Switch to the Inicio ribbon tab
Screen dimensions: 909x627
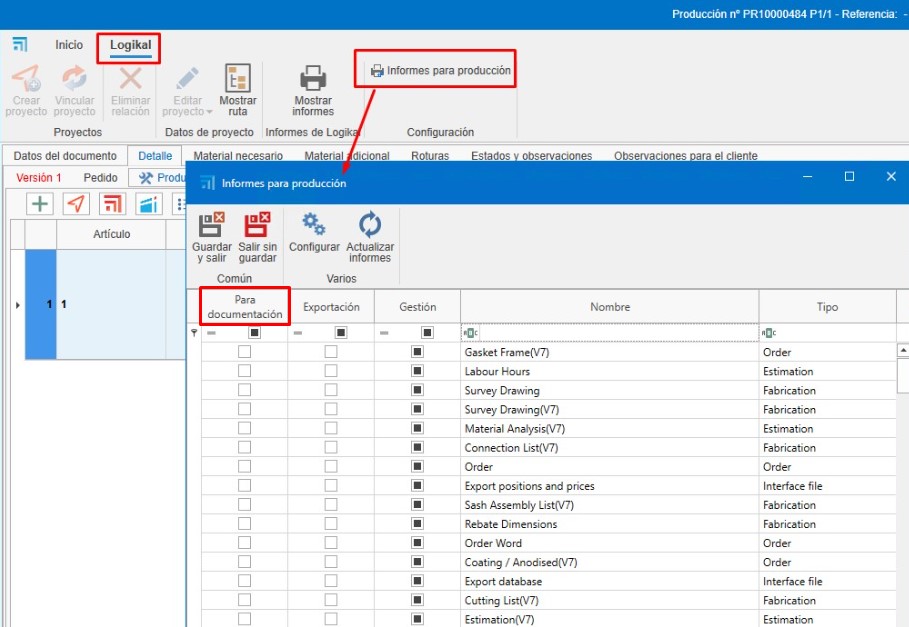pos(69,45)
